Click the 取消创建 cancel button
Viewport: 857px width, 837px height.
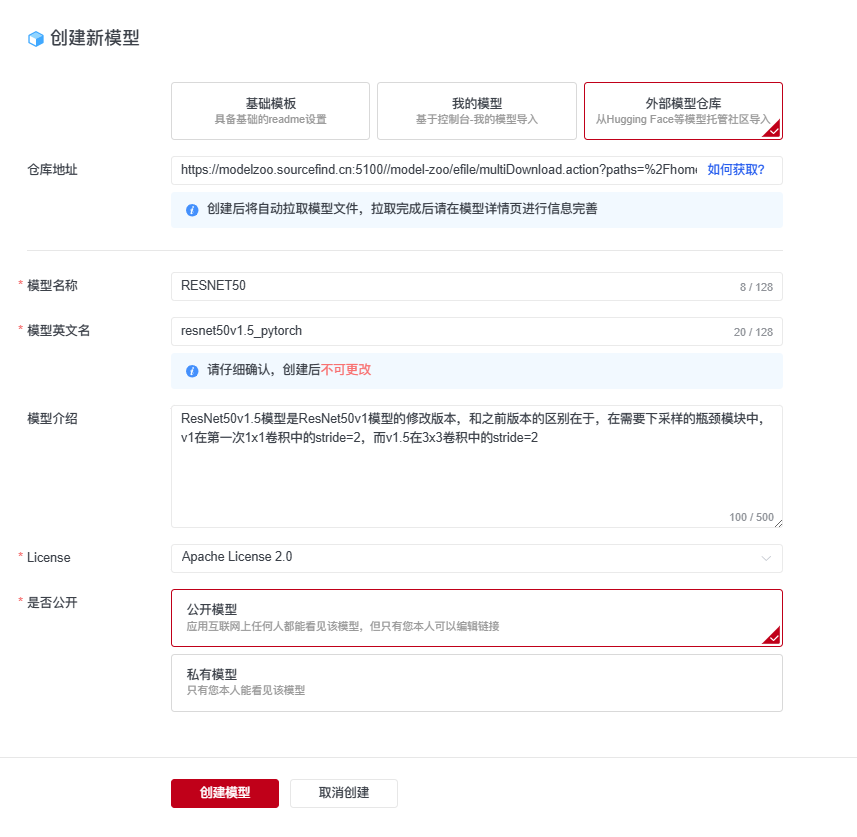tap(343, 793)
